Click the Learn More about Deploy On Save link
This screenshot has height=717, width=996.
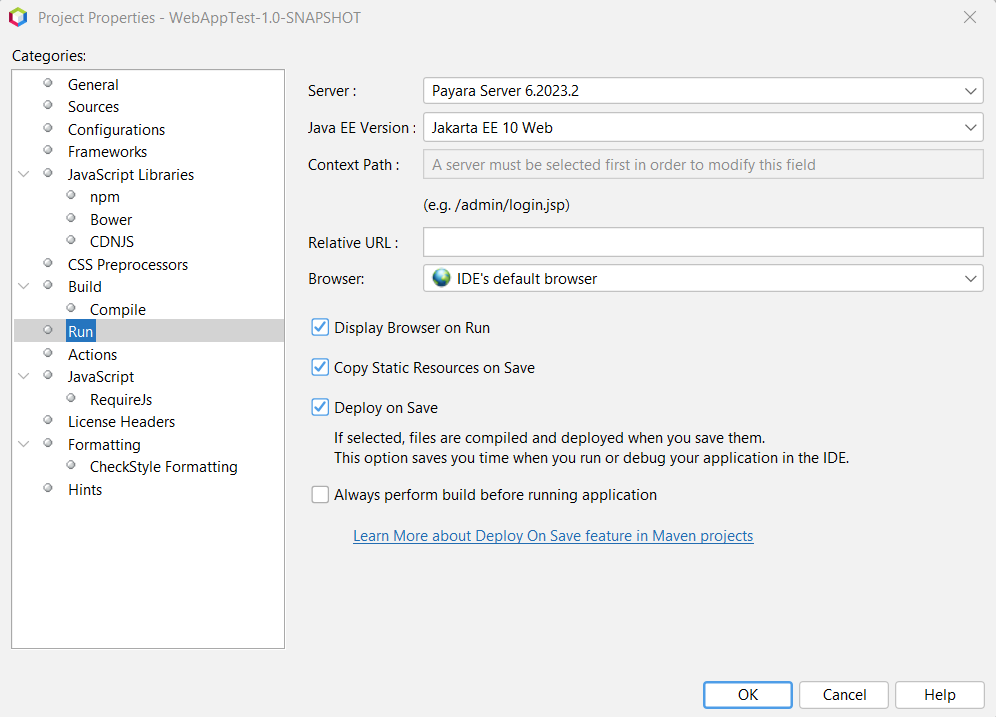[x=552, y=535]
